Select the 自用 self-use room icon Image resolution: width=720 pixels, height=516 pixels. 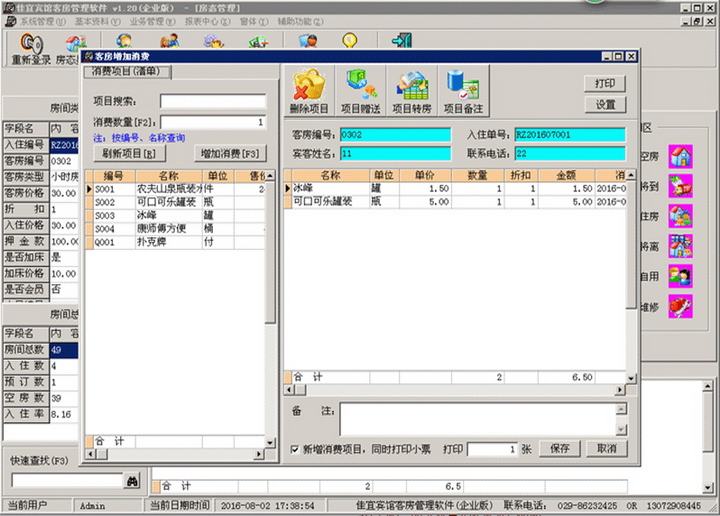pos(680,276)
